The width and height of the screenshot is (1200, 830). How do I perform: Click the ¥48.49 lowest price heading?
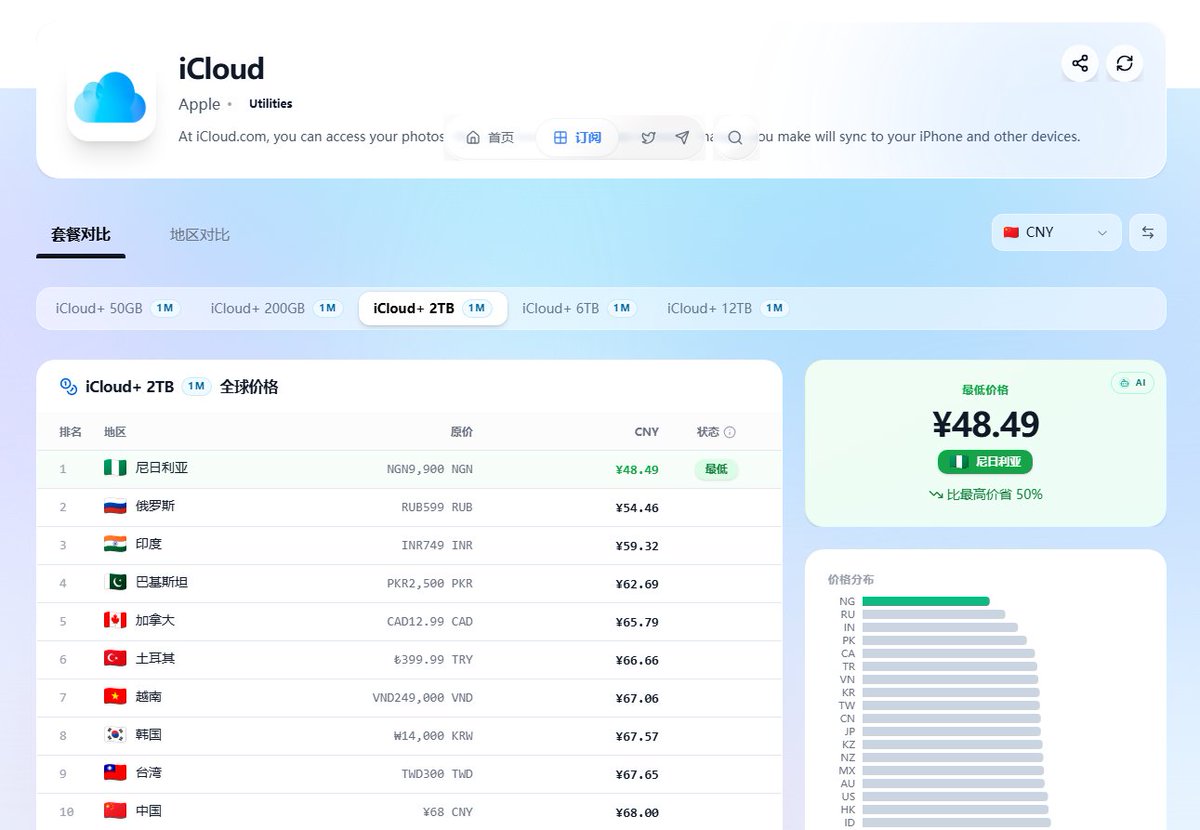point(986,424)
